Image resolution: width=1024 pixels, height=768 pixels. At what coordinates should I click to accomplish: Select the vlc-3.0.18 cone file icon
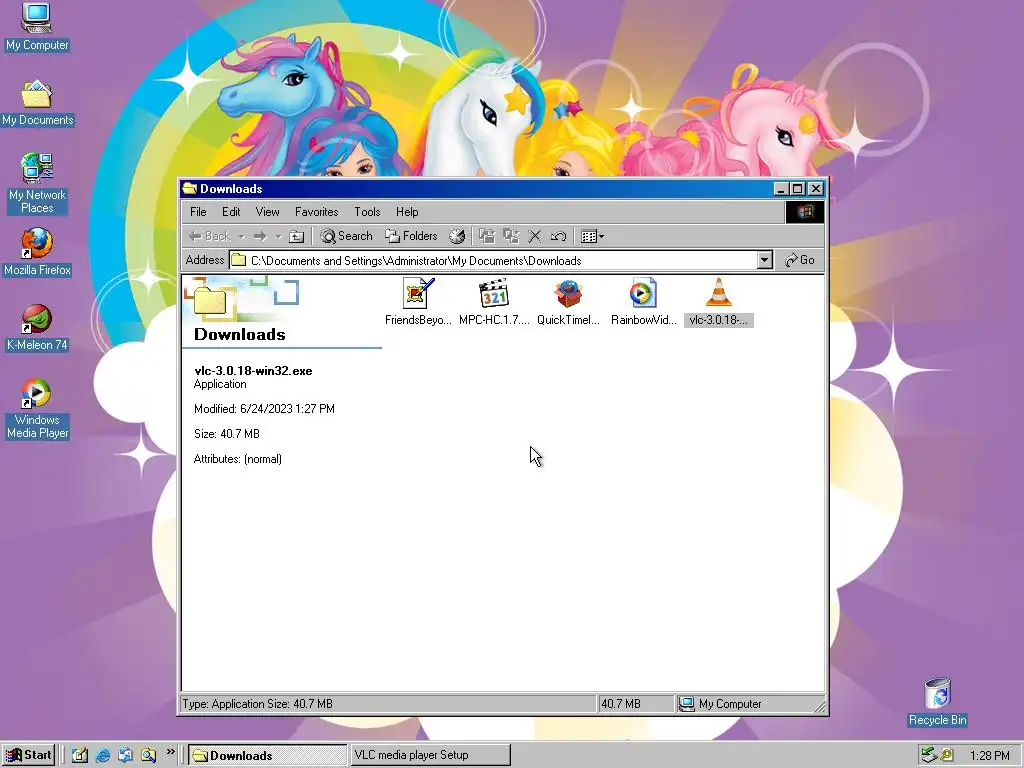coord(718,293)
